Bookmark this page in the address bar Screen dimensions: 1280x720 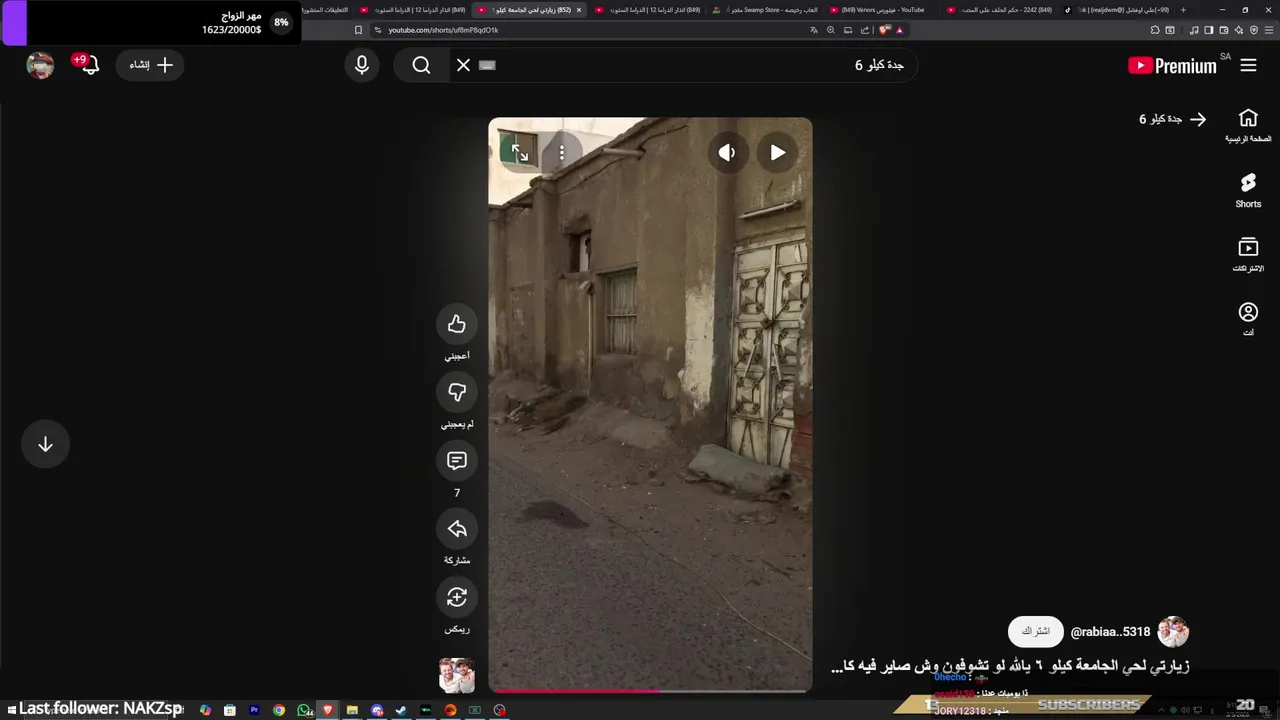pyautogui.click(x=358, y=30)
